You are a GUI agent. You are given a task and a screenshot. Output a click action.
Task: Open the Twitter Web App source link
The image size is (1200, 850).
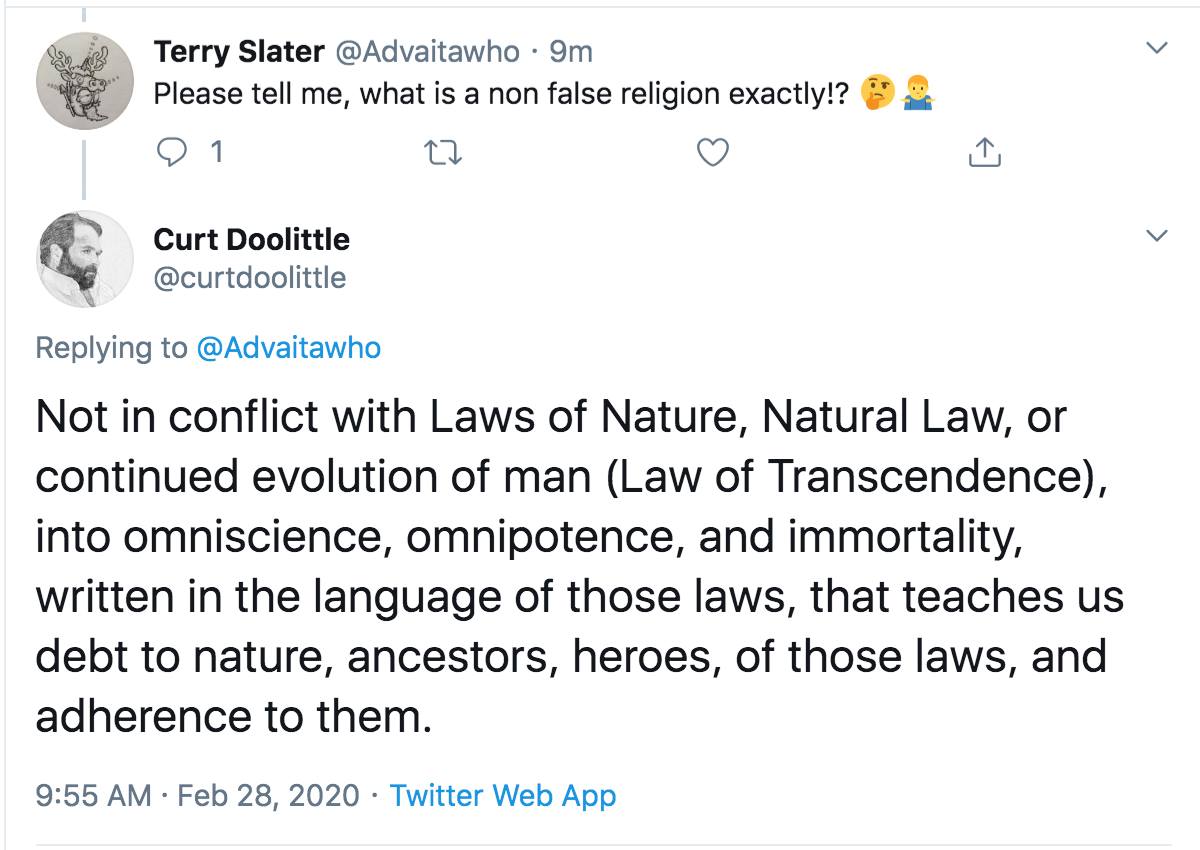[502, 795]
